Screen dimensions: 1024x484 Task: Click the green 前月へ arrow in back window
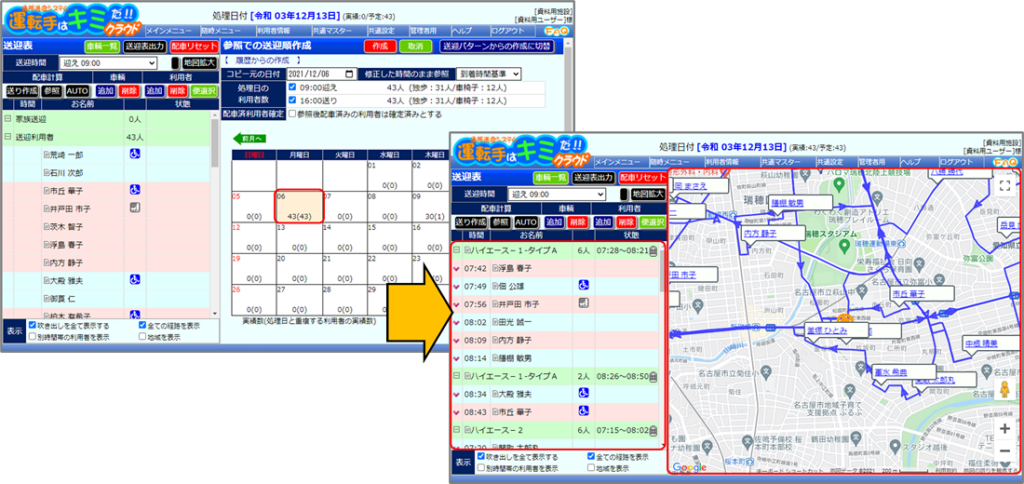click(x=249, y=138)
